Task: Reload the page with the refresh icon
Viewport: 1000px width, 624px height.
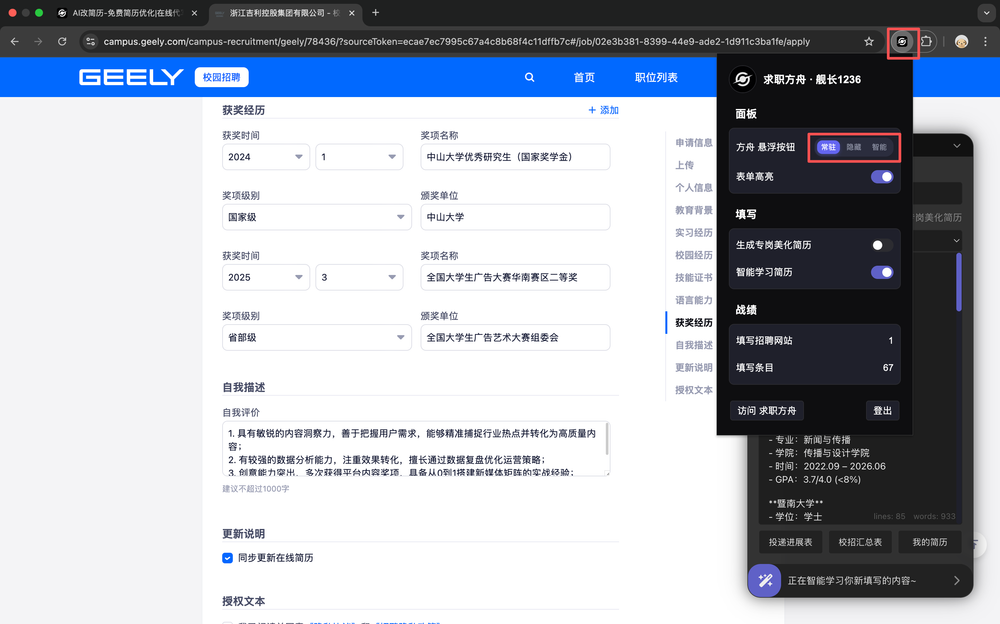Action: pos(62,42)
